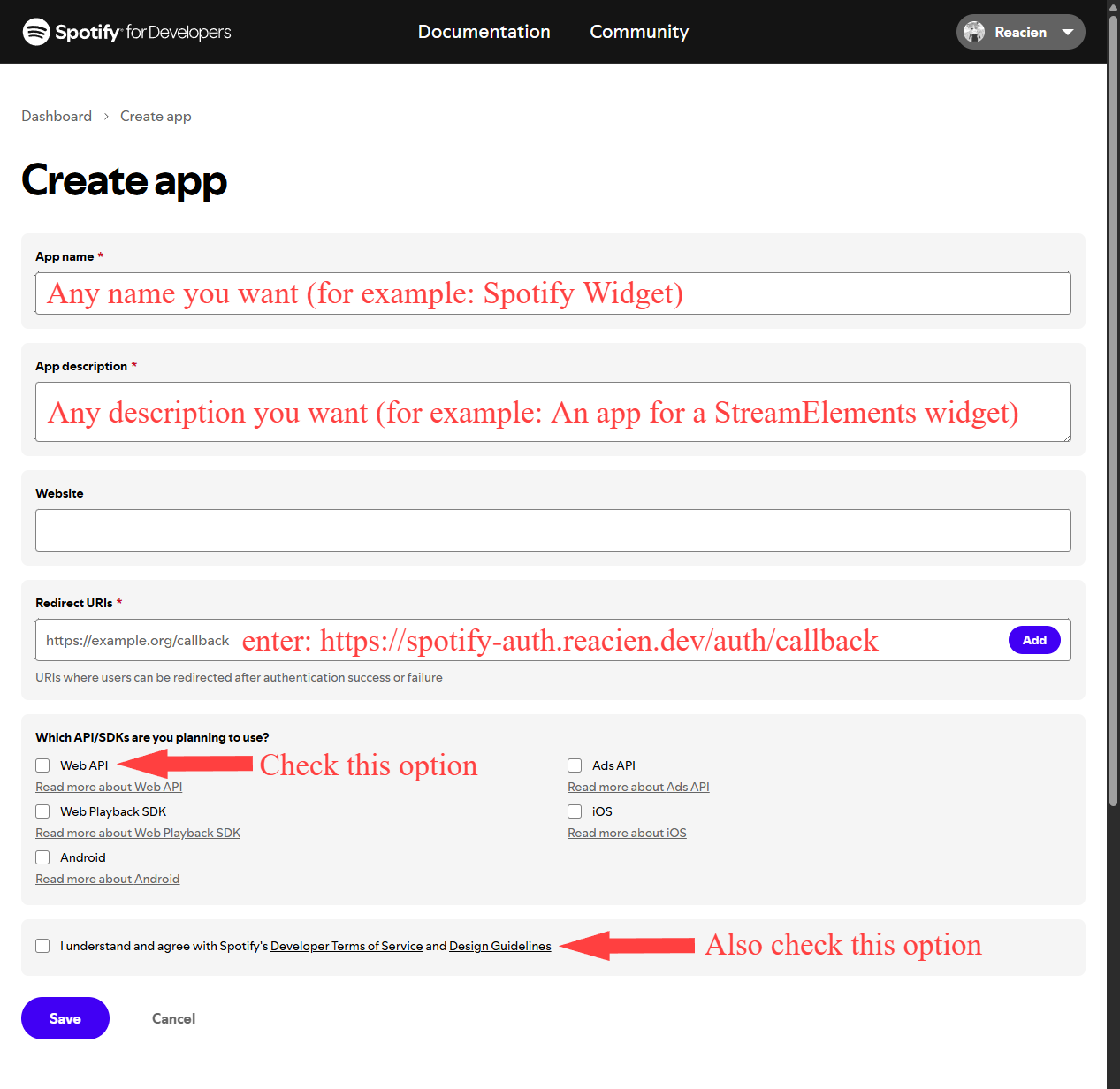Go back to Dashboard breadcrumb
Viewport: 1120px width, 1089px height.
pos(57,117)
